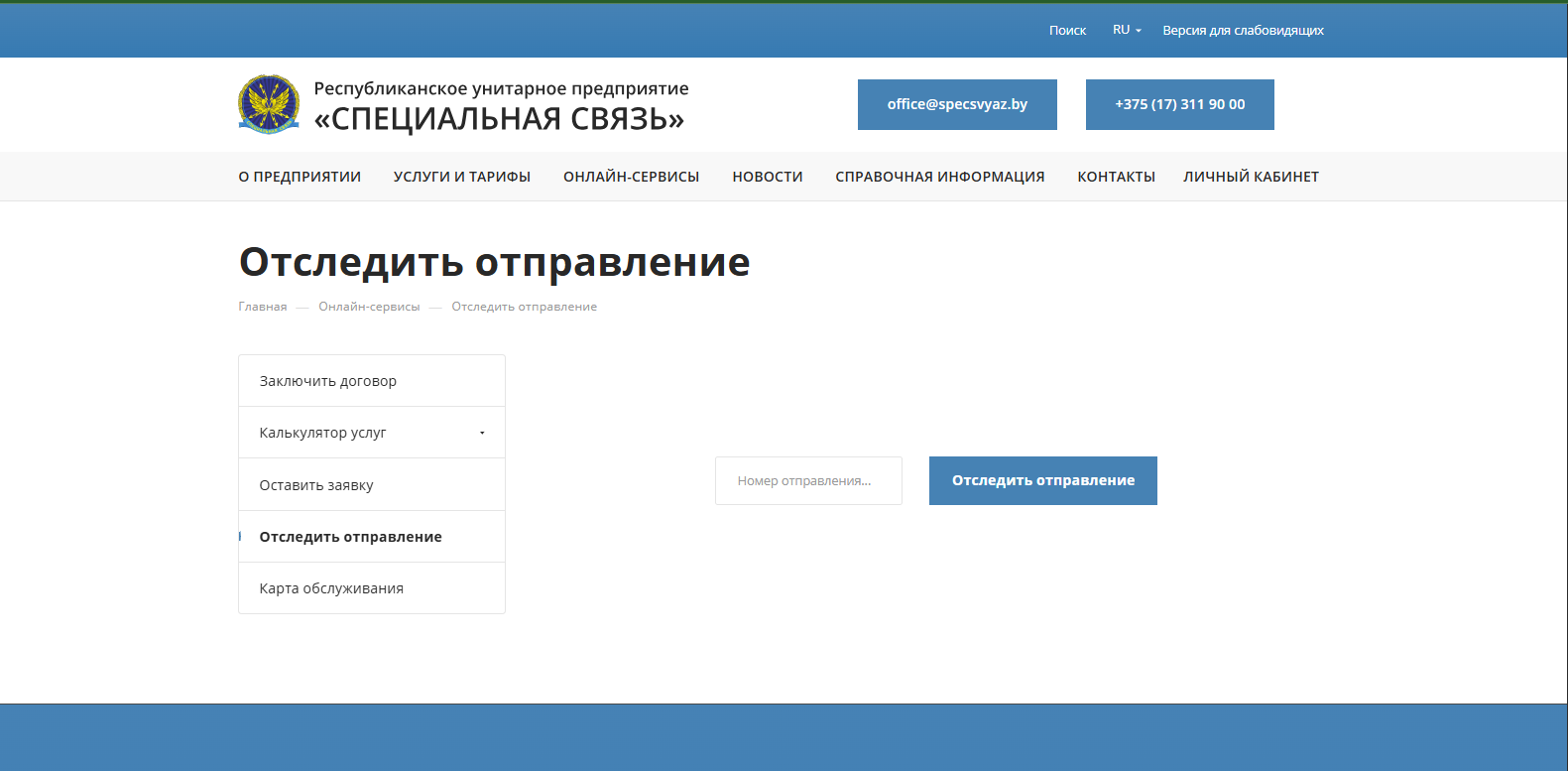Open the ОНЛАЙН-СЕРВИСЫ menu
Viewport: 1568px width, 771px height.
[x=632, y=177]
